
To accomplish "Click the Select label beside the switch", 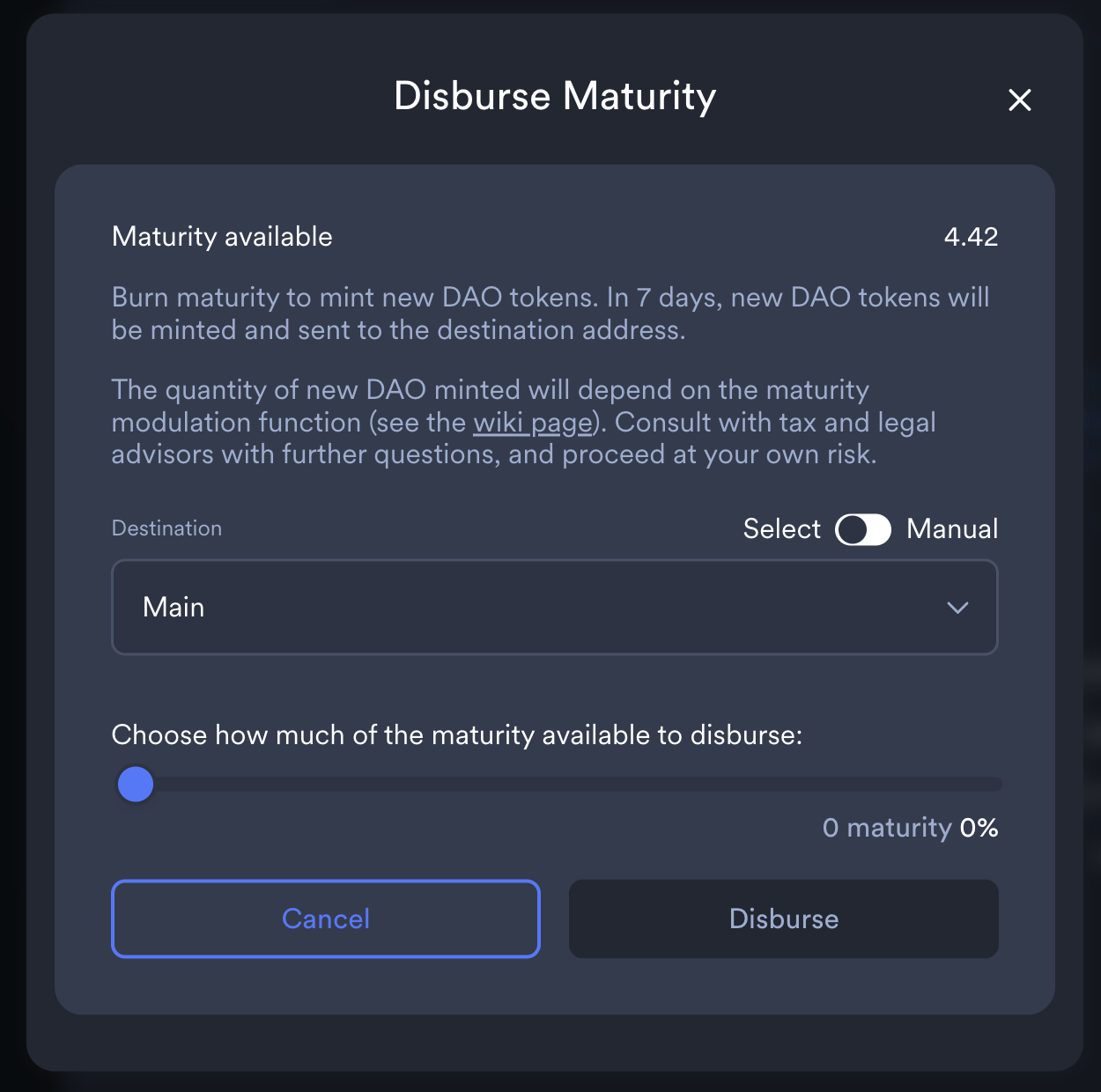I will tap(781, 528).
